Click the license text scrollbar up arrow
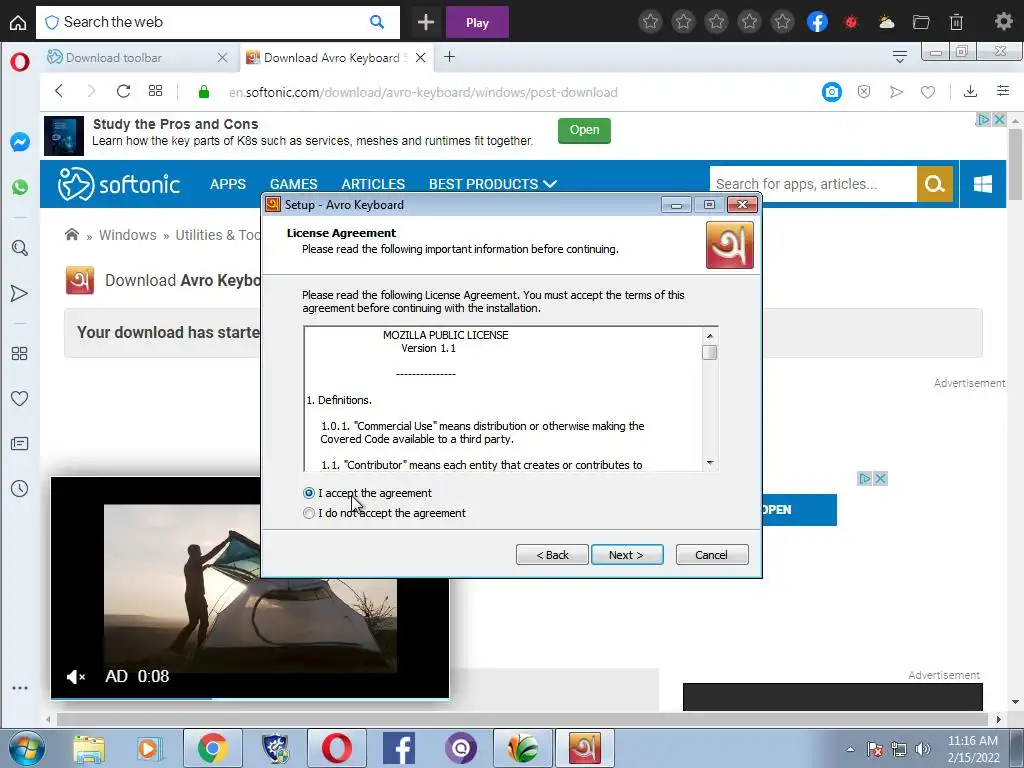Screen dimensions: 1024x768 [x=710, y=336]
